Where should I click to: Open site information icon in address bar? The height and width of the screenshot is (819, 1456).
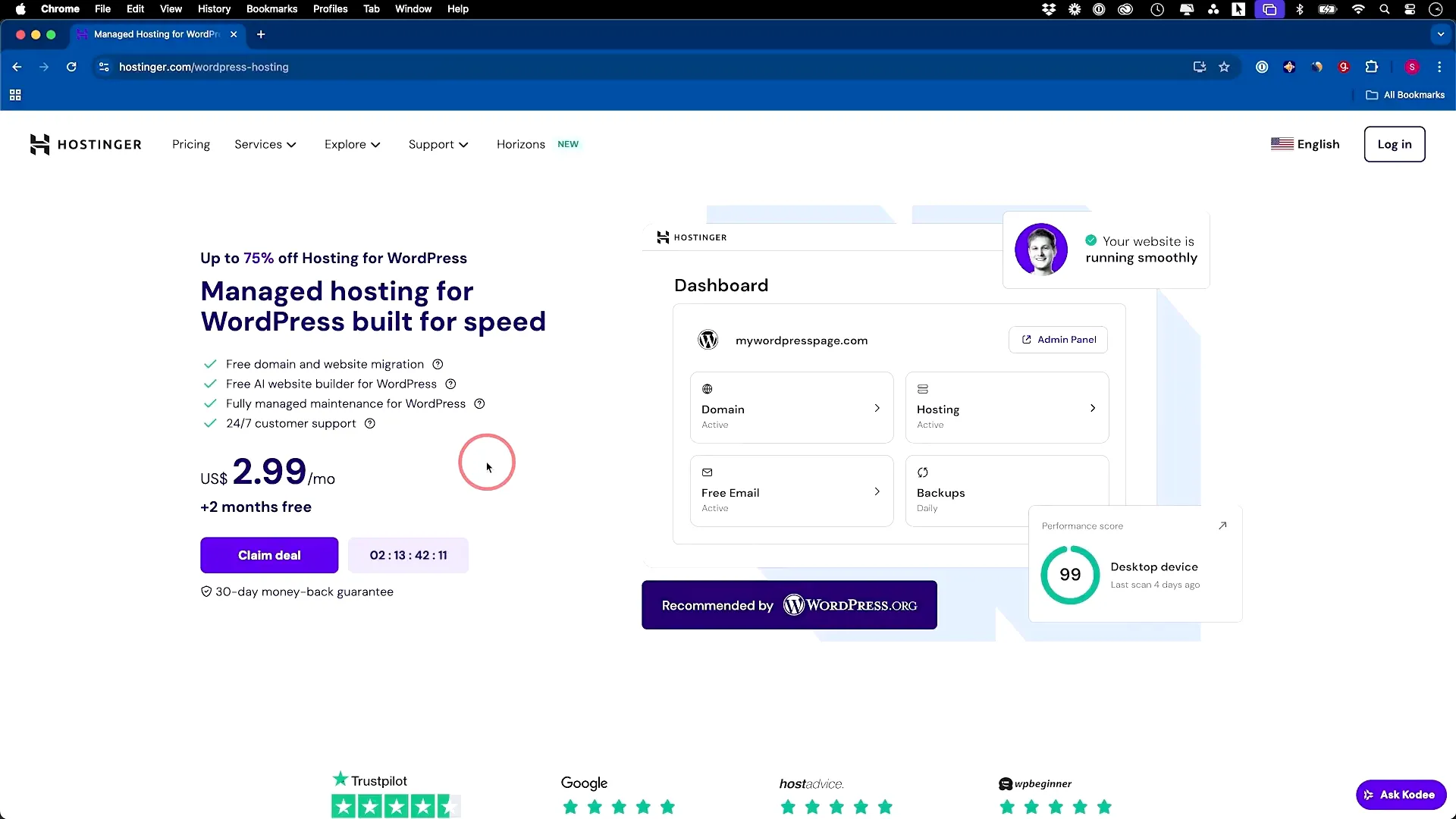104,67
